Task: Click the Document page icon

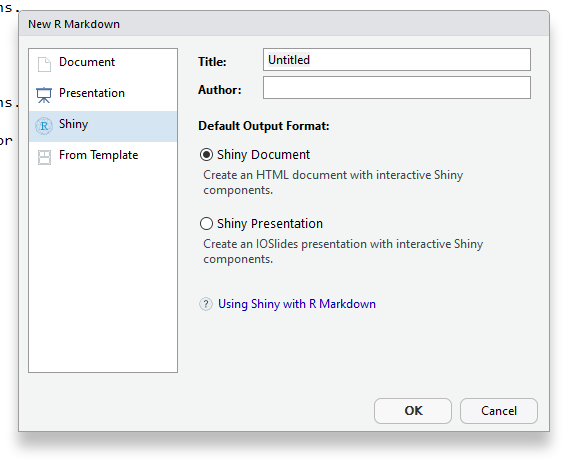Action: [x=44, y=64]
